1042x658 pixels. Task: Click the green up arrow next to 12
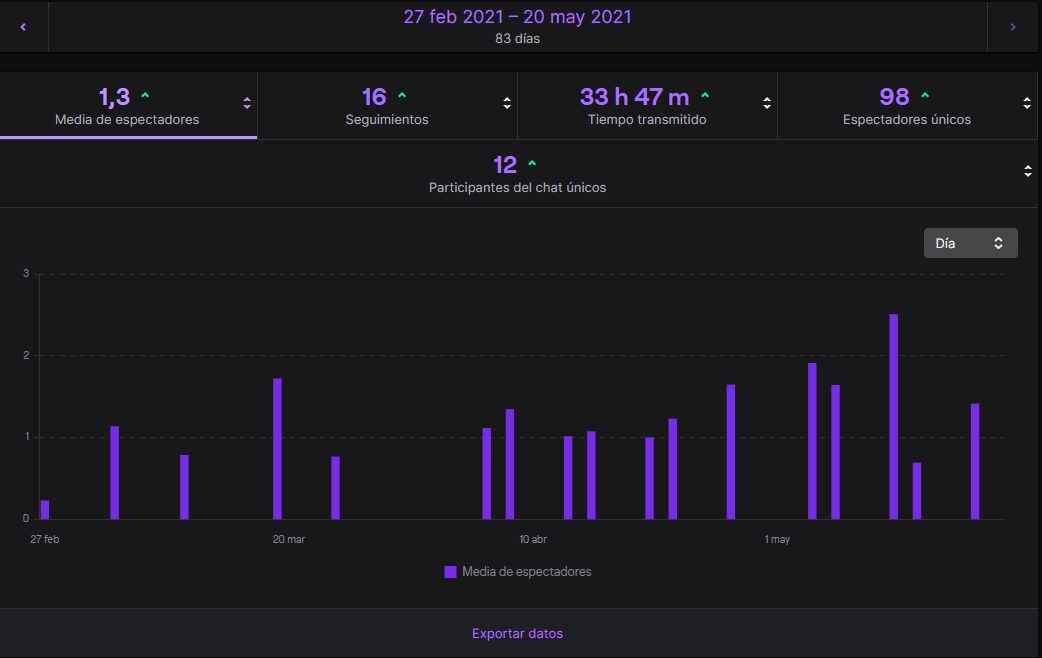click(532, 163)
